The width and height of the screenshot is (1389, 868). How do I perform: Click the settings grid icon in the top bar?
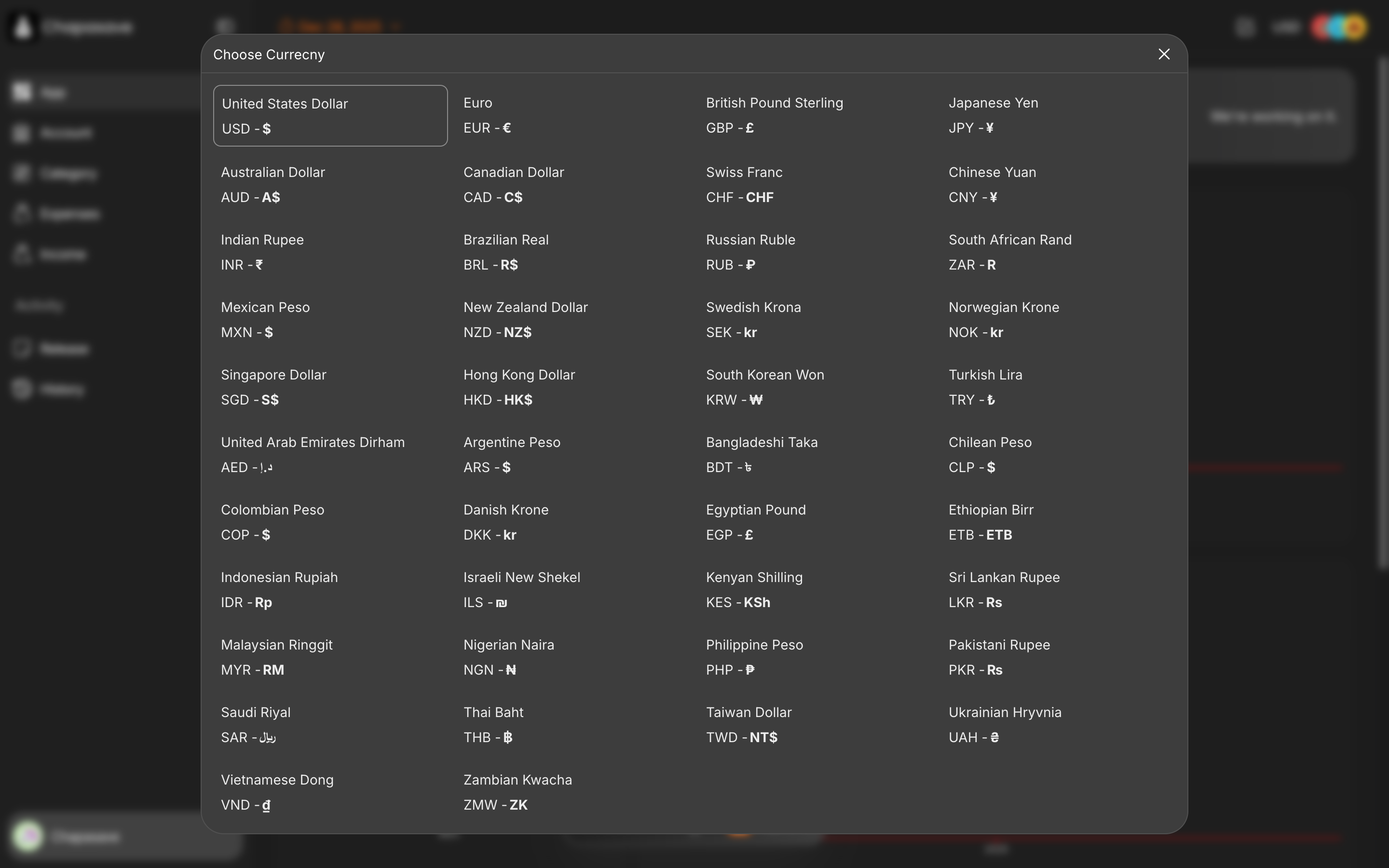point(1244,27)
